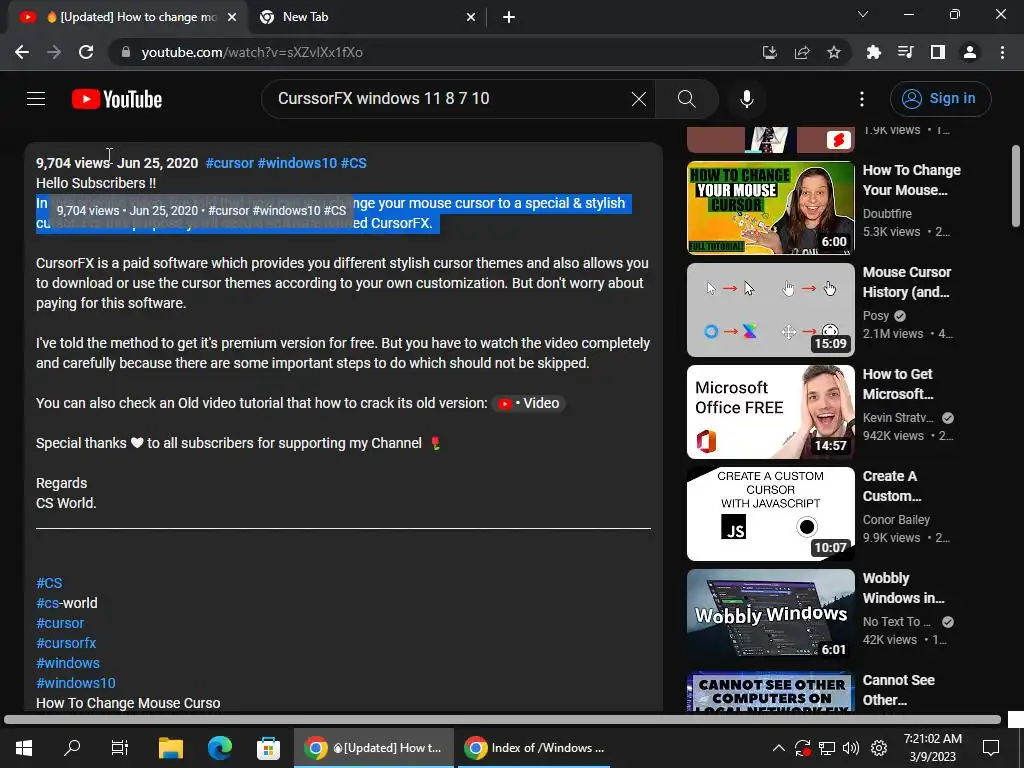Screen dimensions: 1024x768
Task: Click 'Wobbly Windows in...' video title
Action: [903, 588]
